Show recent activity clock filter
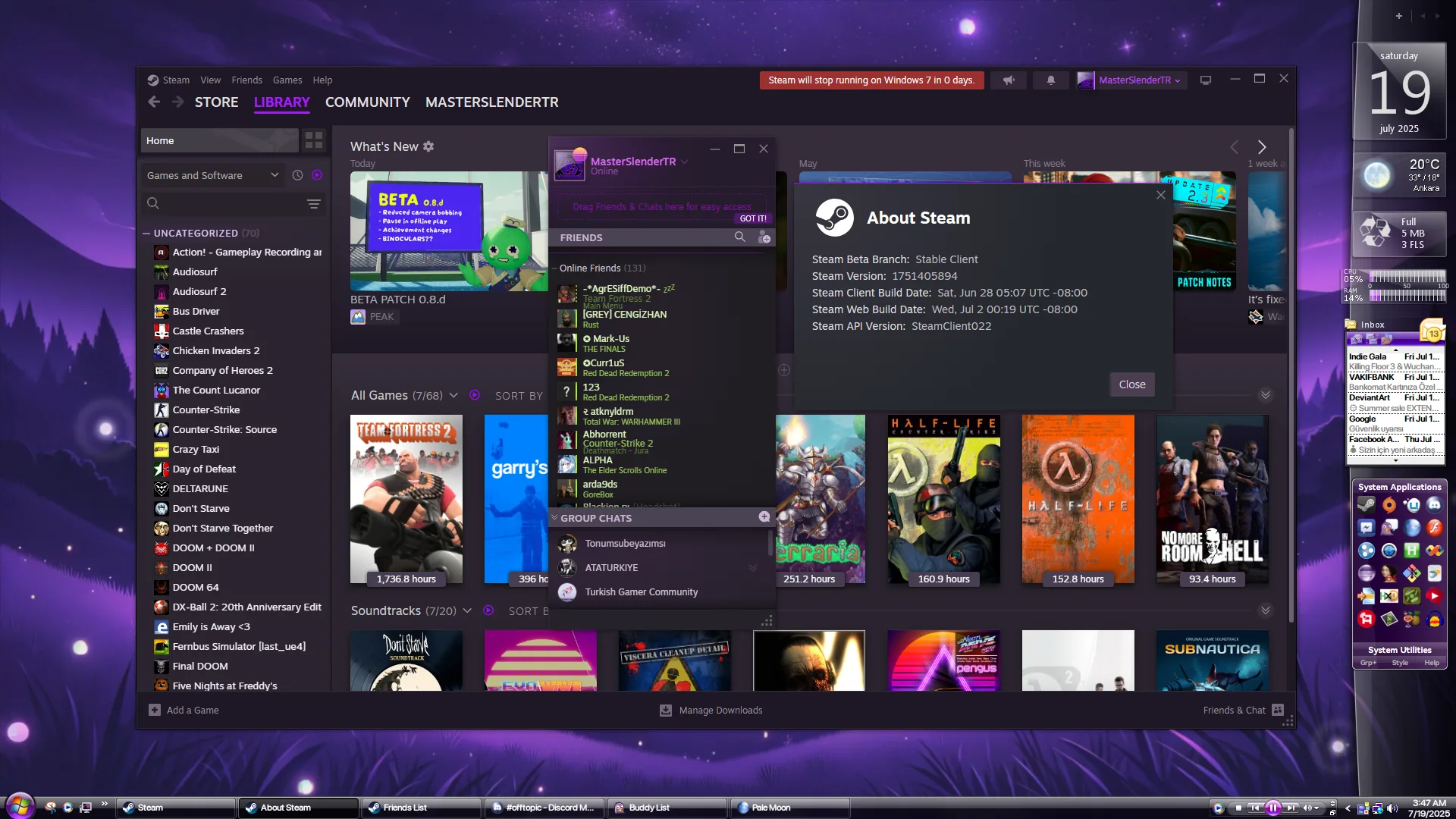 point(297,175)
